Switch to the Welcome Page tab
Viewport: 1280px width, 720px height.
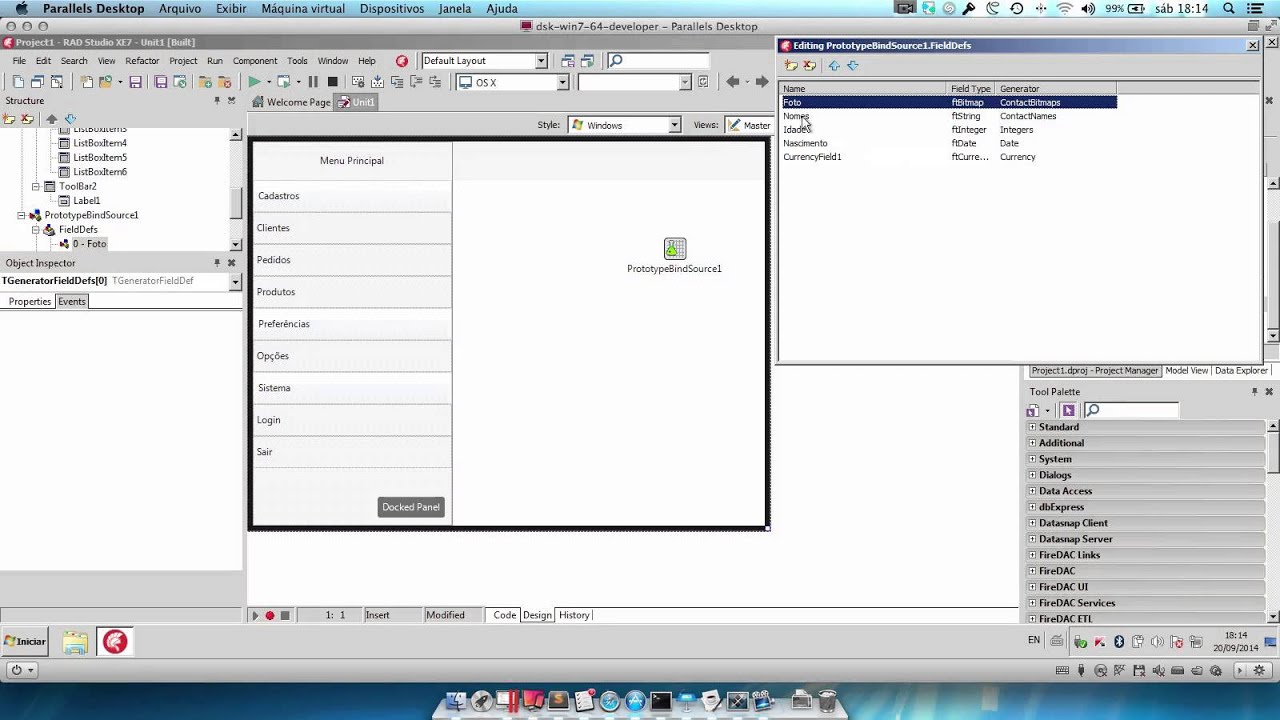291,102
